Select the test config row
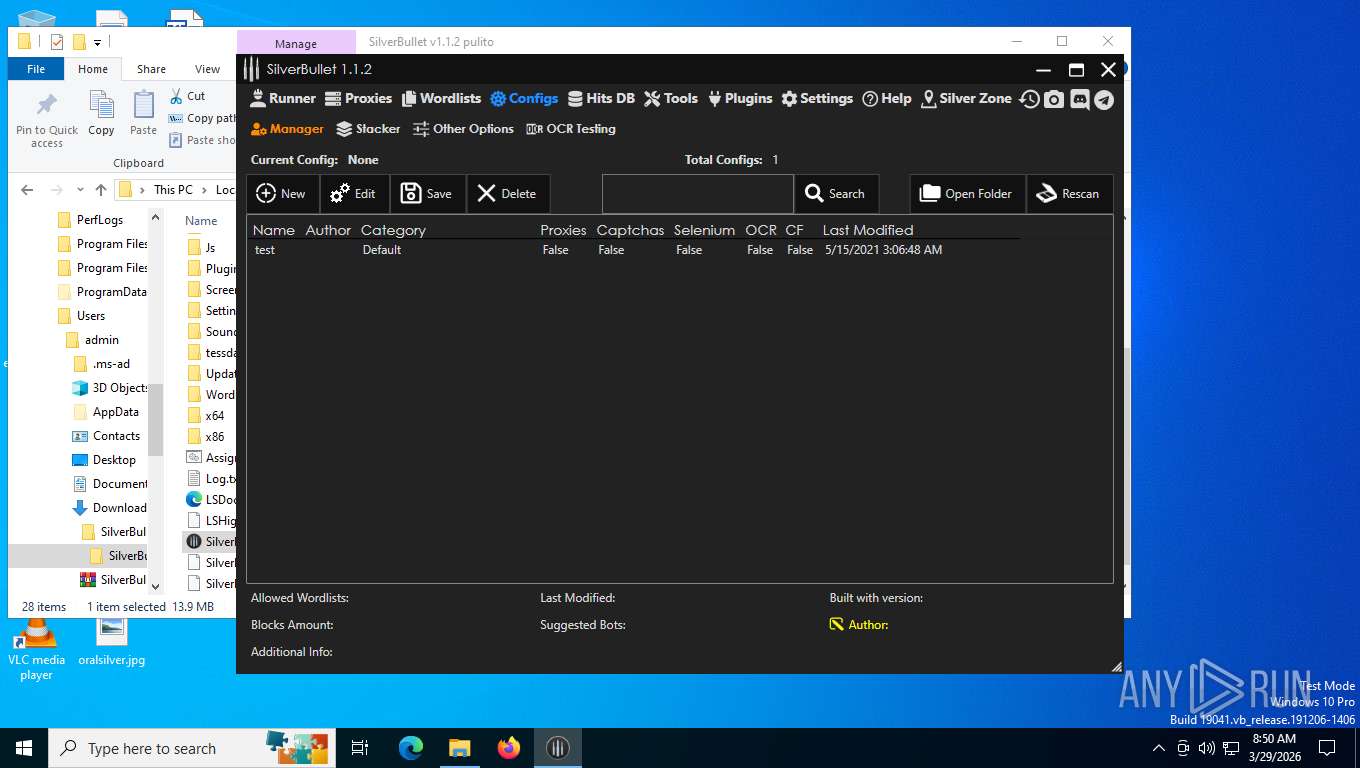Image resolution: width=1360 pixels, height=768 pixels. tap(634, 250)
